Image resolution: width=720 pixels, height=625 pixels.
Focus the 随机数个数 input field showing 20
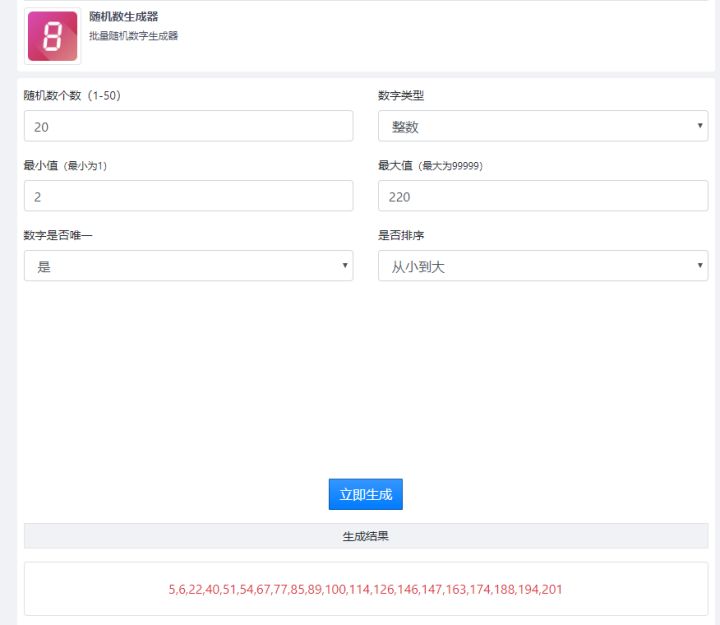coord(188,126)
